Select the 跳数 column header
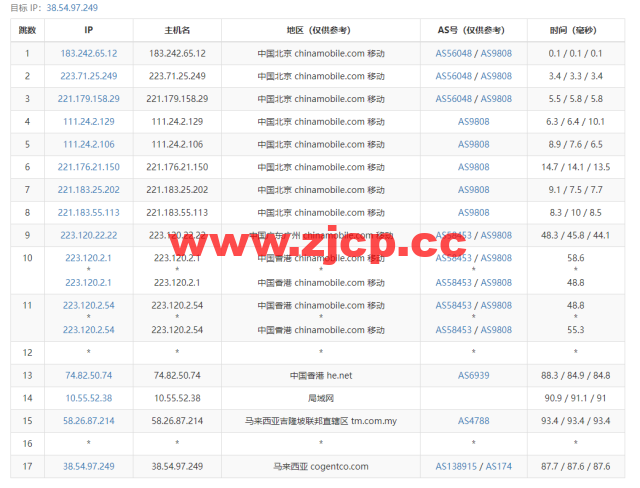This screenshot has height=488, width=640. 27,30
